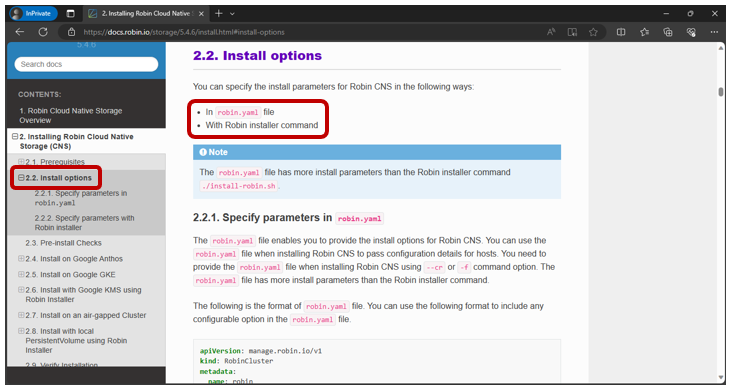Screen dimensions: 733x390
Task: Minimize the browser window
Action: 666,14
